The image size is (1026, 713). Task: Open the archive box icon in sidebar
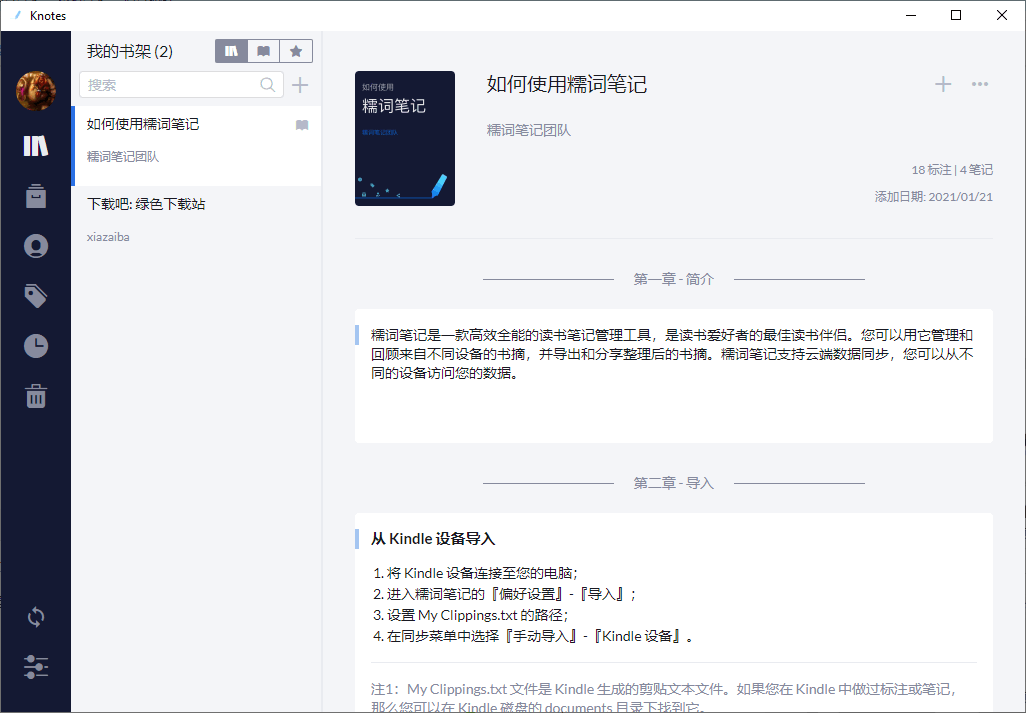[x=35, y=196]
